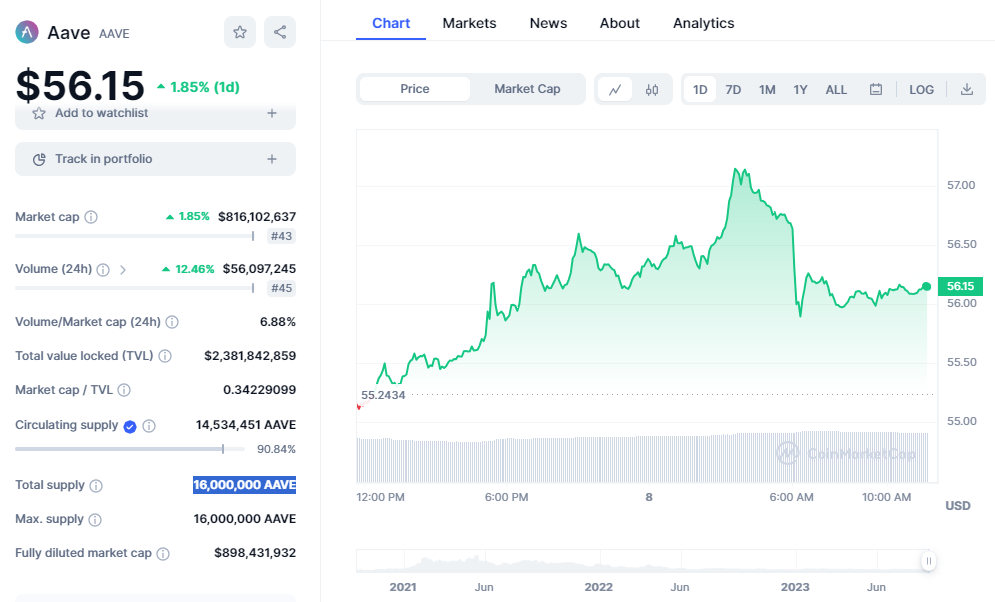Viewport: 995px width, 602px height.
Task: Open the calendar date range picker
Action: pyautogui.click(x=876, y=89)
